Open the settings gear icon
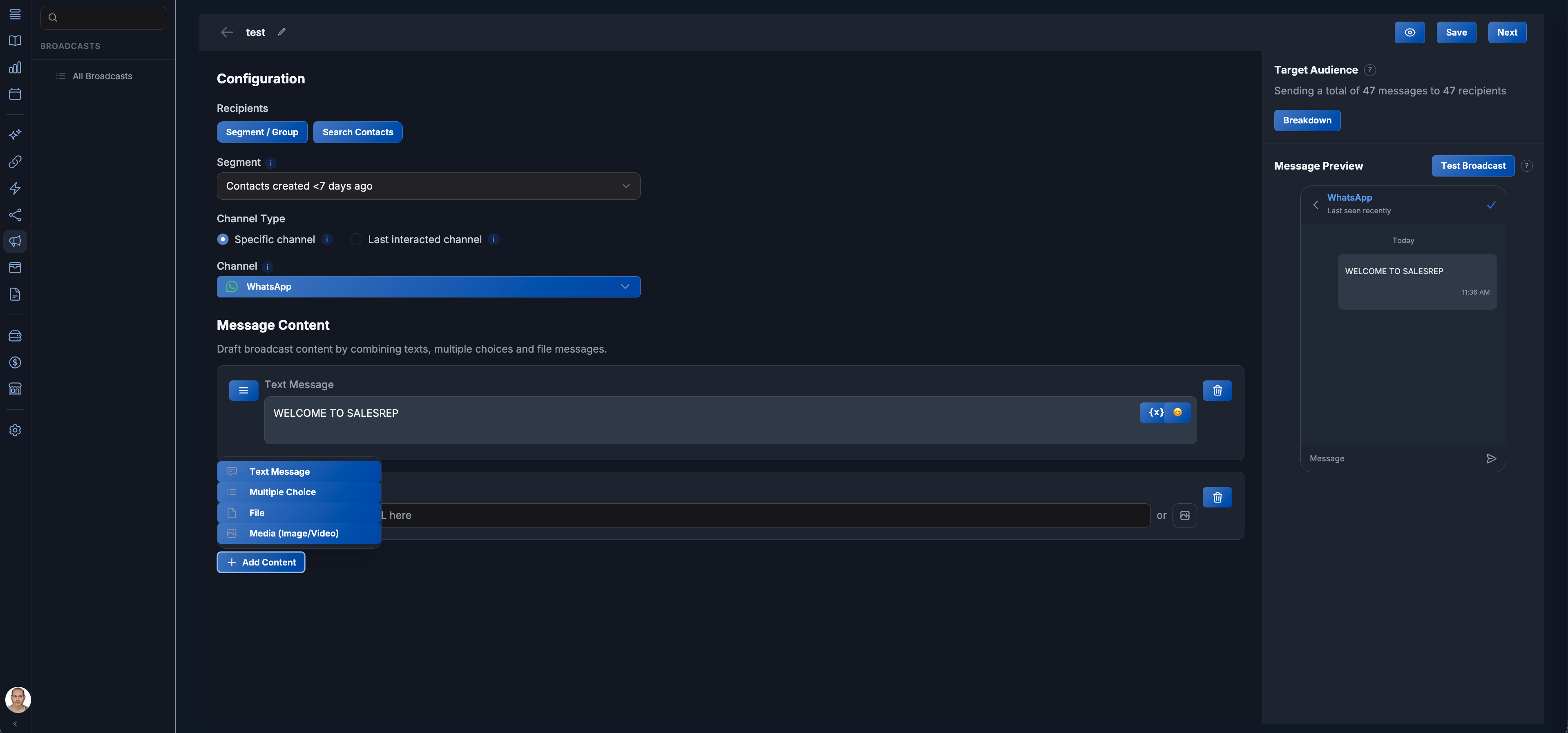This screenshot has width=1568, height=733. click(x=15, y=430)
